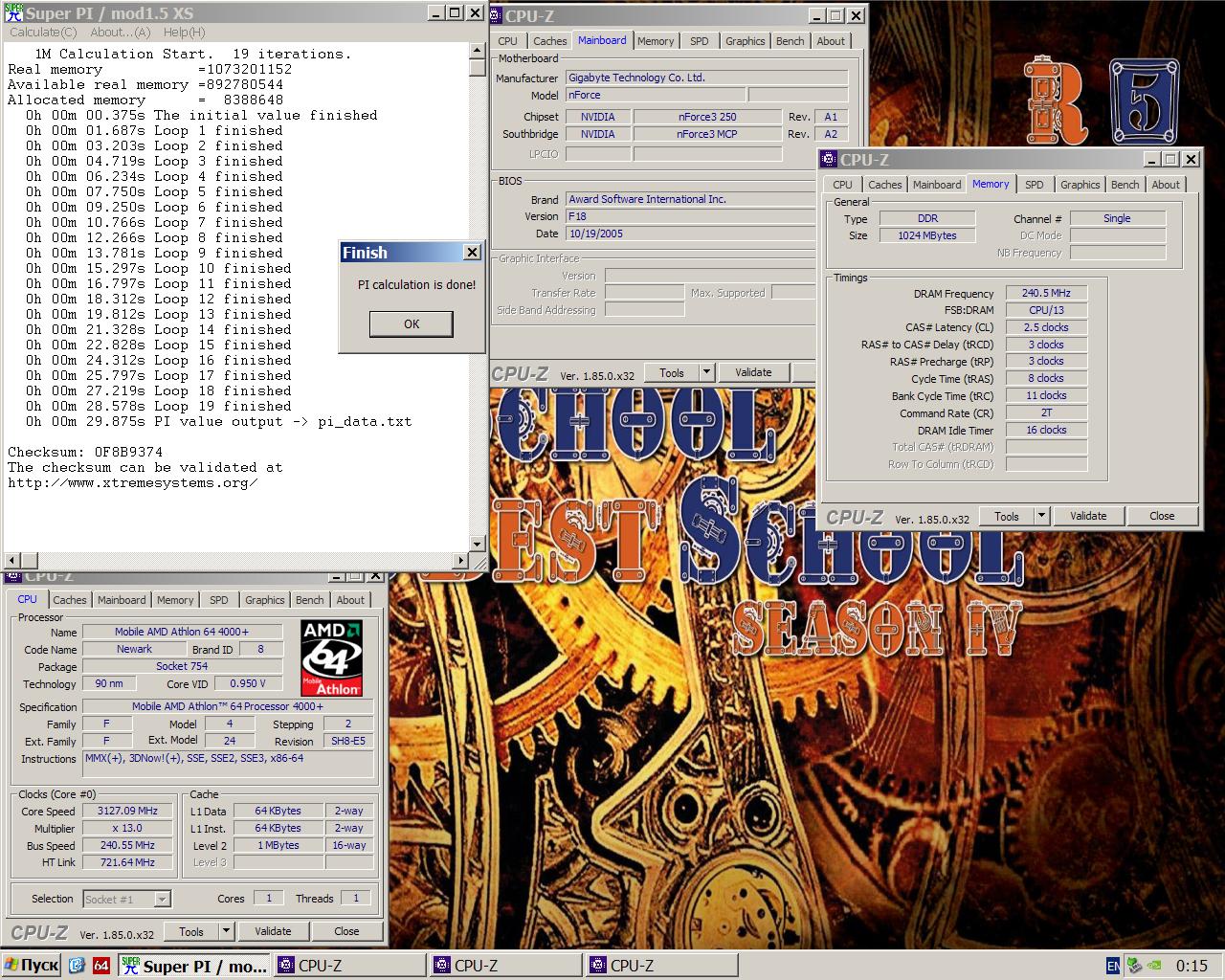1225x980 pixels.
Task: Expand the Tools dropdown arrow in the Mainboard window
Action: point(707,373)
